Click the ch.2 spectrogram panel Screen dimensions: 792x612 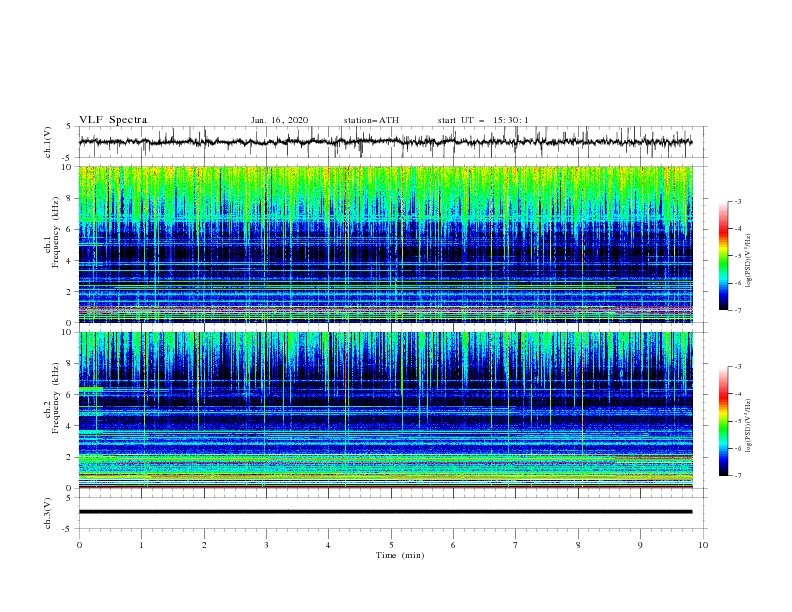pos(386,410)
